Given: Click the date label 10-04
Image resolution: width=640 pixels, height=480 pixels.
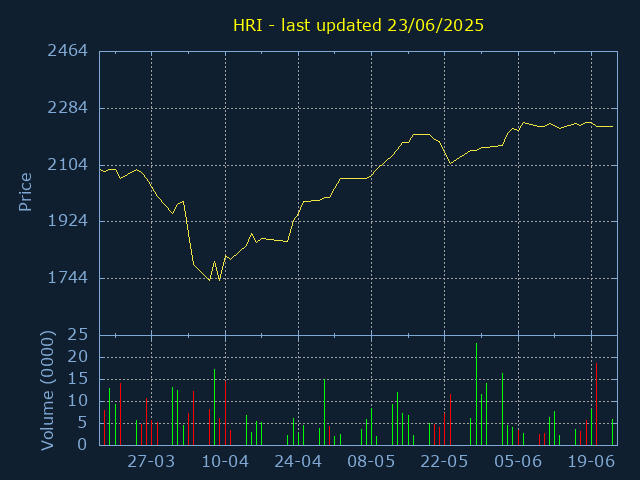Looking at the screenshot, I should tap(225, 462).
